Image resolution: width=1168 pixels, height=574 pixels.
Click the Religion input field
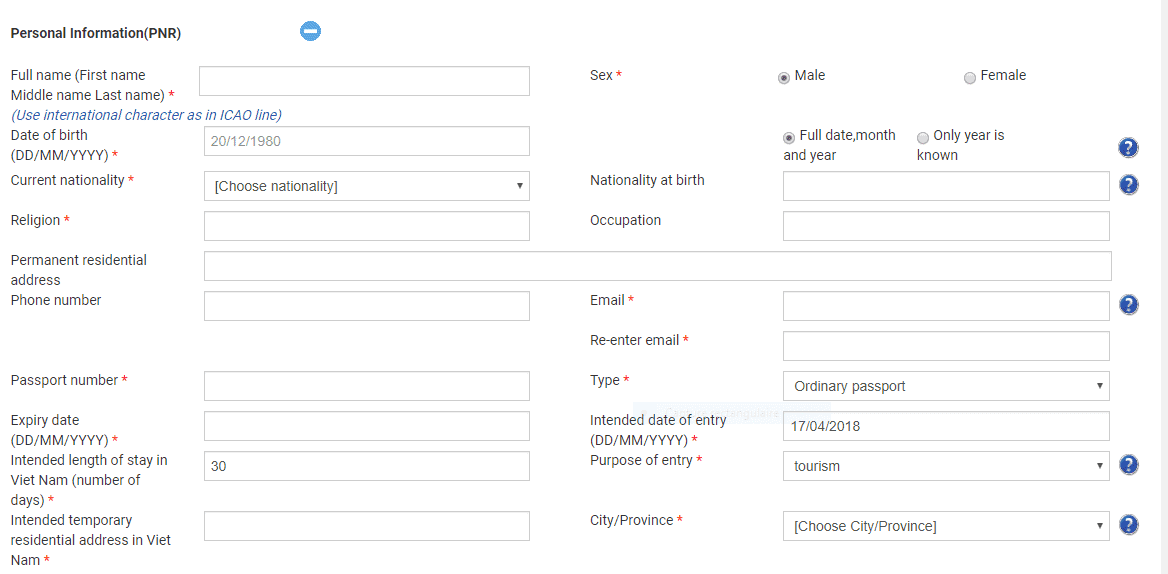(366, 226)
